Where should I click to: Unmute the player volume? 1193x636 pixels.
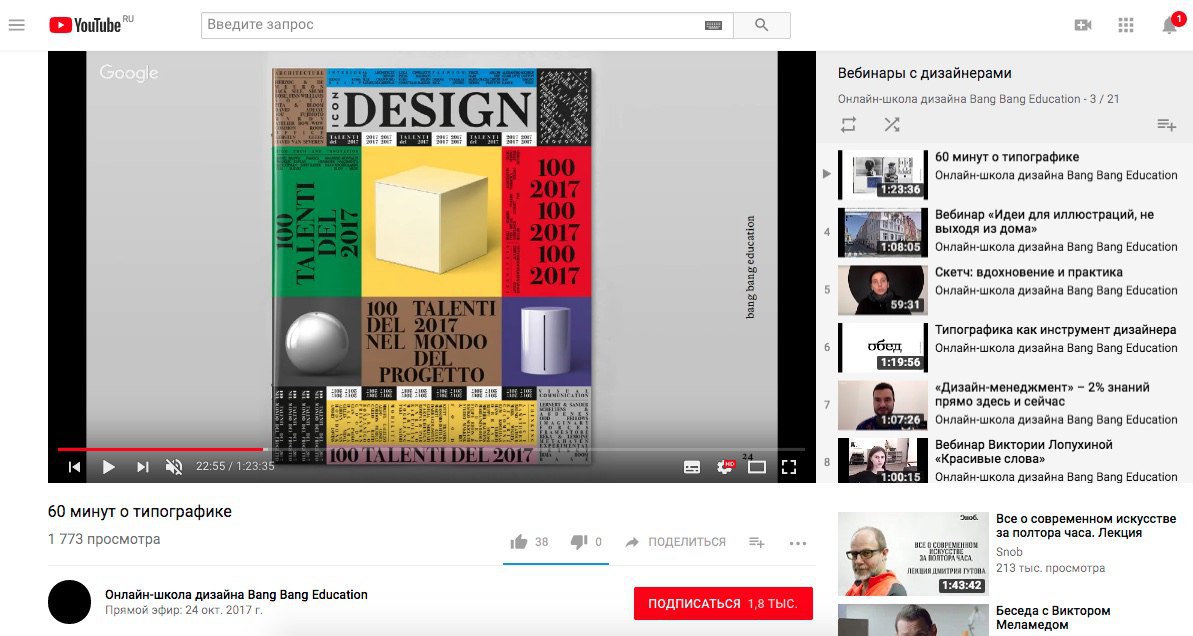coord(174,466)
